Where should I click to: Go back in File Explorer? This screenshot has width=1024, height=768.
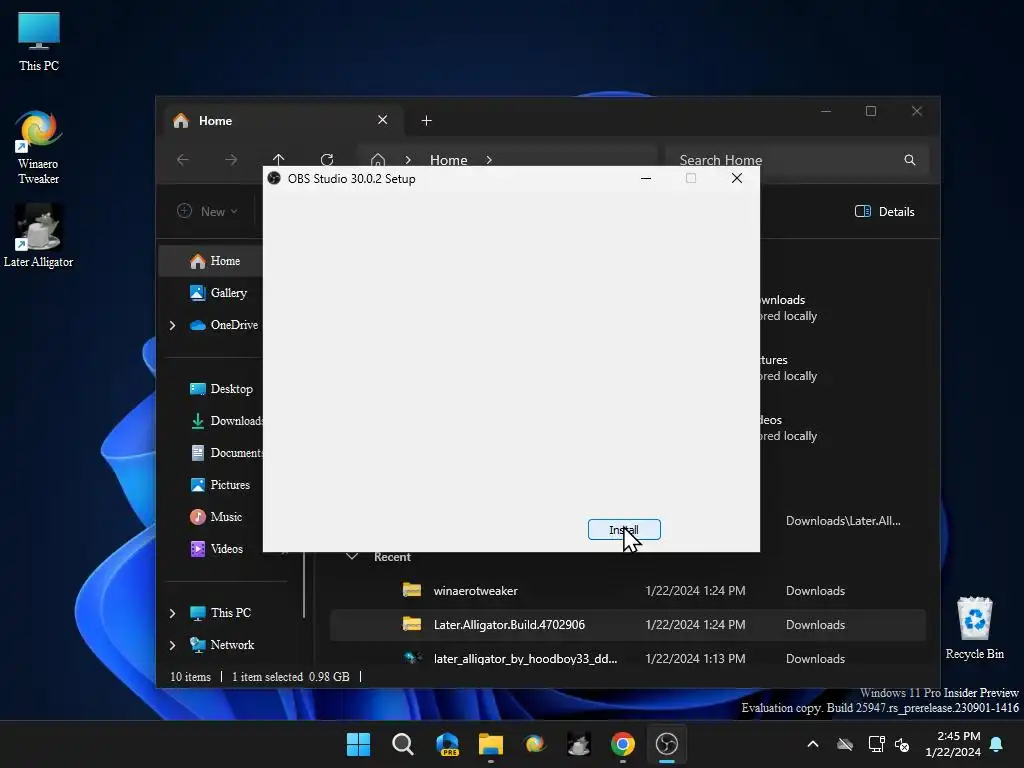(x=183, y=159)
